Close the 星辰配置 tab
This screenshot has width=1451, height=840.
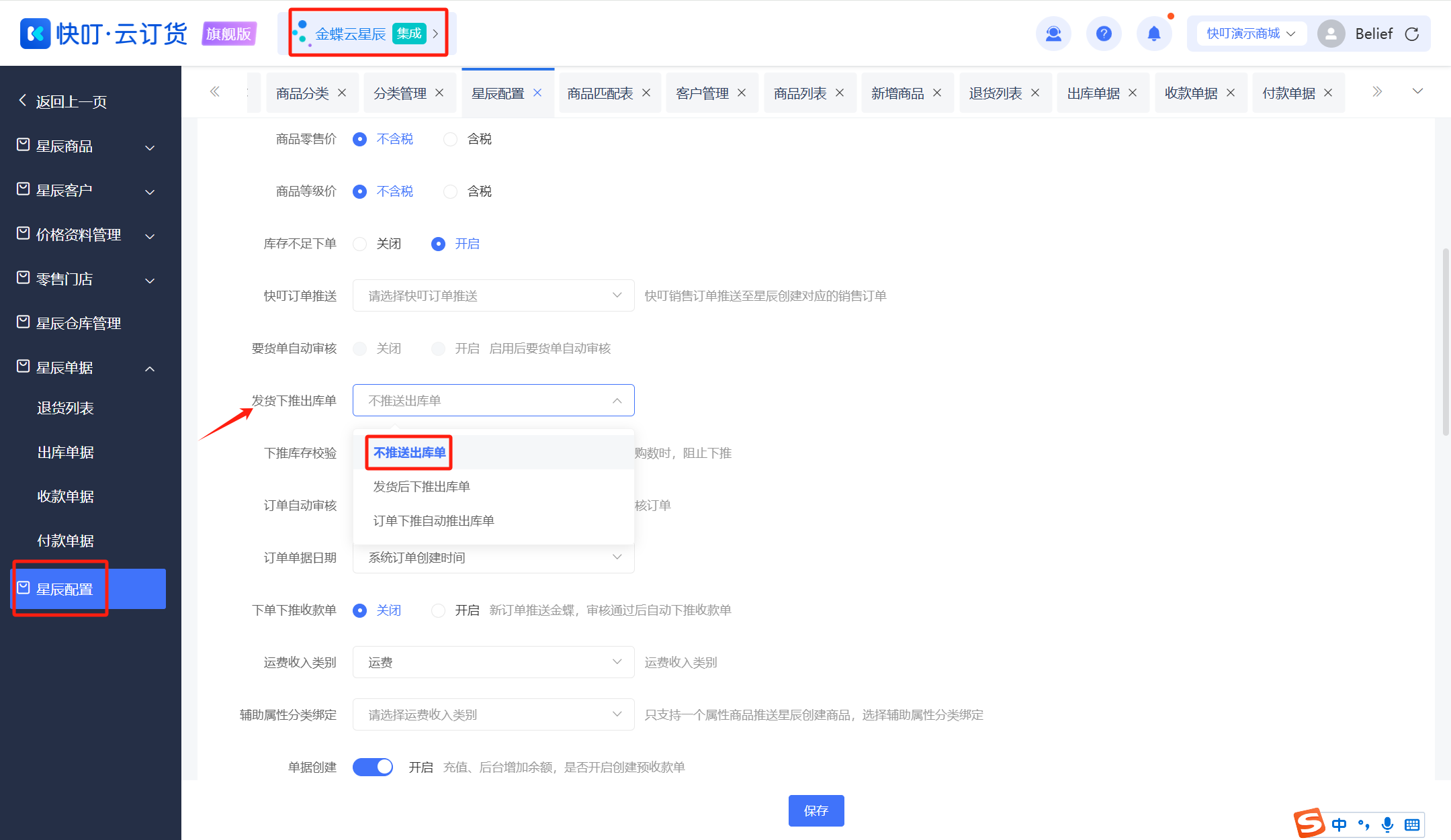537,93
